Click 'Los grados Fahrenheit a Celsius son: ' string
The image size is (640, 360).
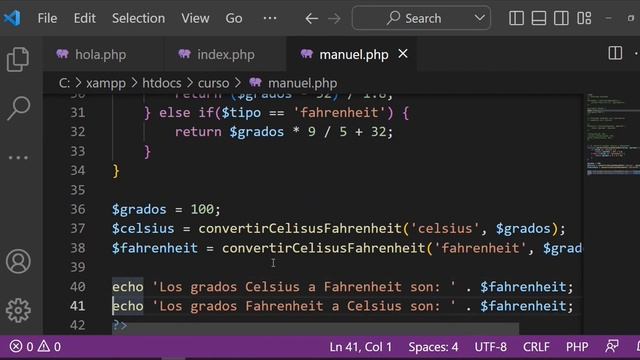click(304, 306)
